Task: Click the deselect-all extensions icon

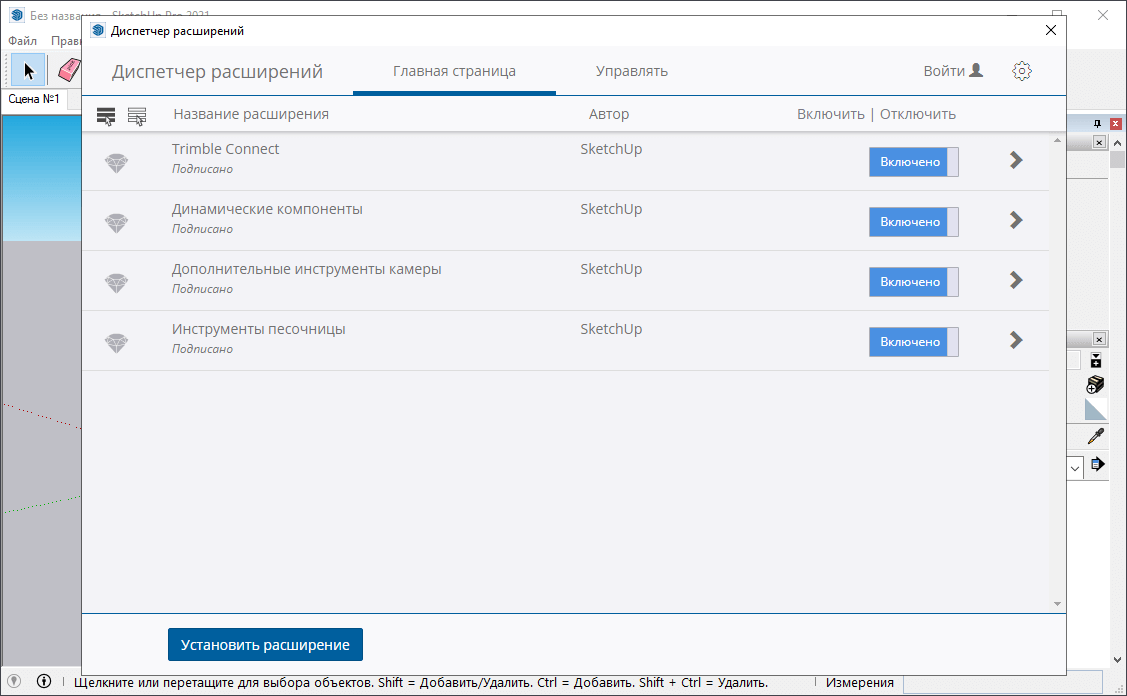Action: tap(137, 116)
